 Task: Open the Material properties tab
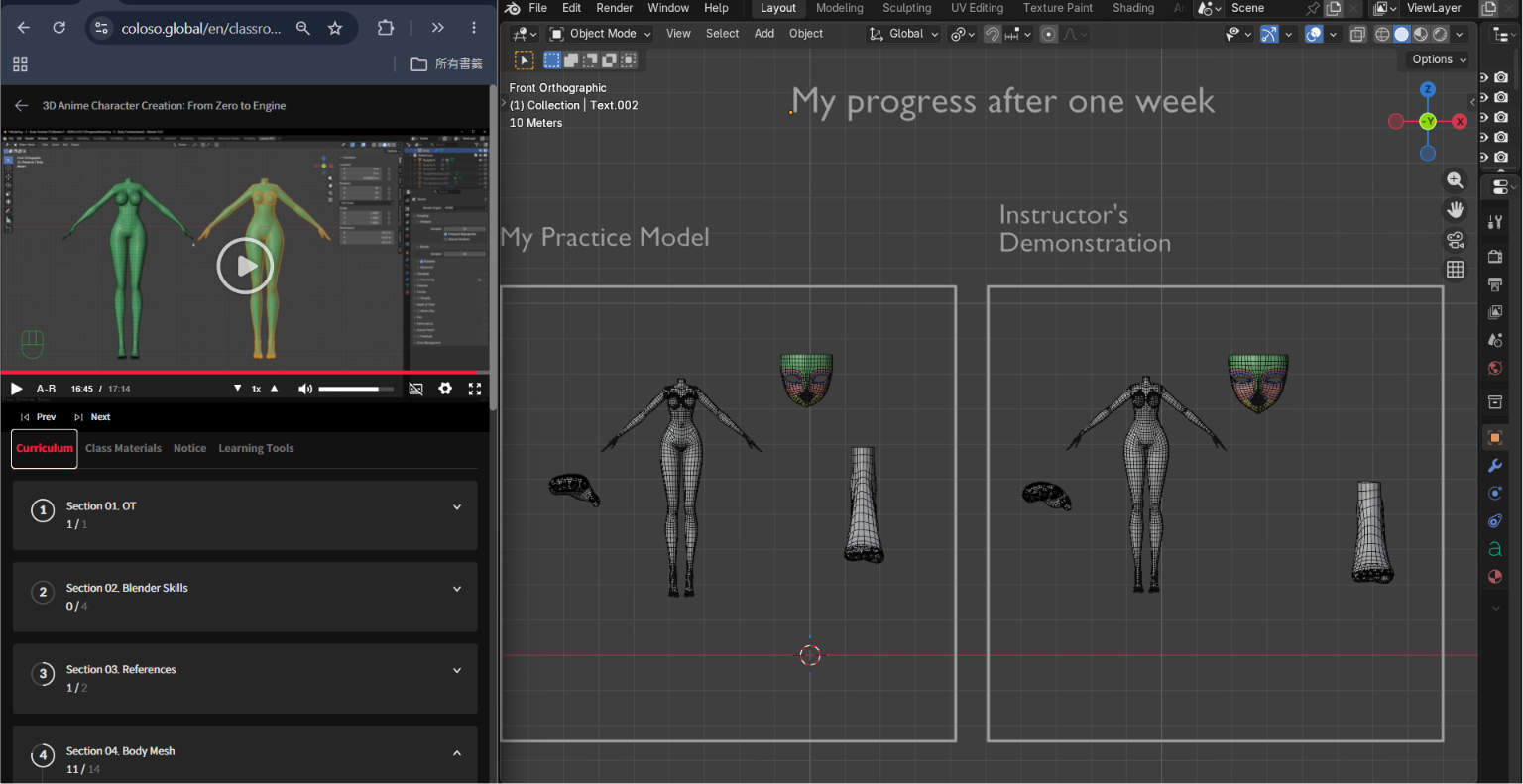click(x=1495, y=576)
